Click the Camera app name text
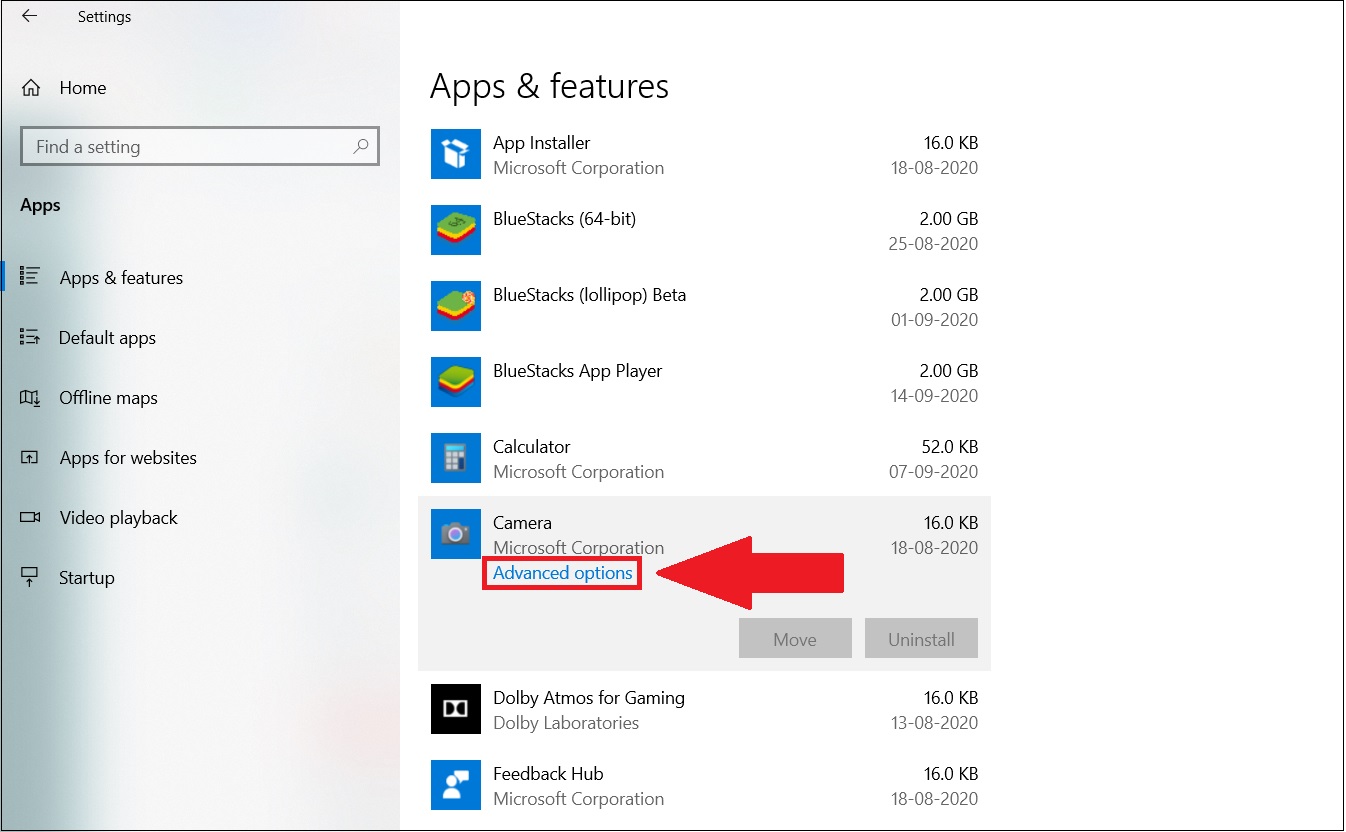Screen dimensions: 1346x832 coord(522,522)
